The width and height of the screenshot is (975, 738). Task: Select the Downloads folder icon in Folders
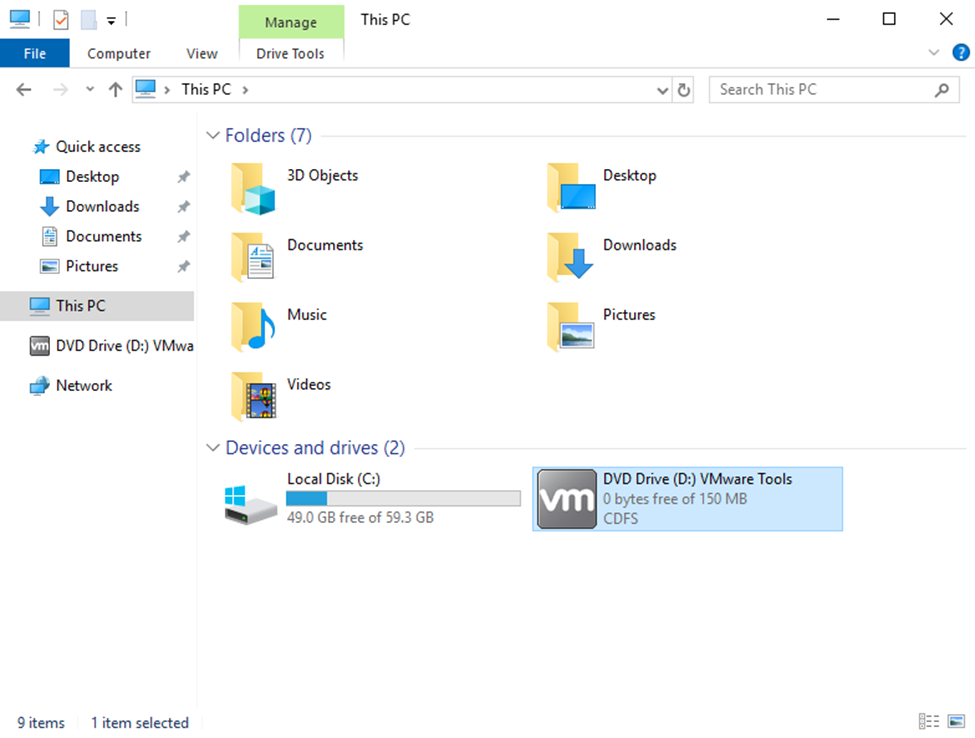tap(570, 257)
